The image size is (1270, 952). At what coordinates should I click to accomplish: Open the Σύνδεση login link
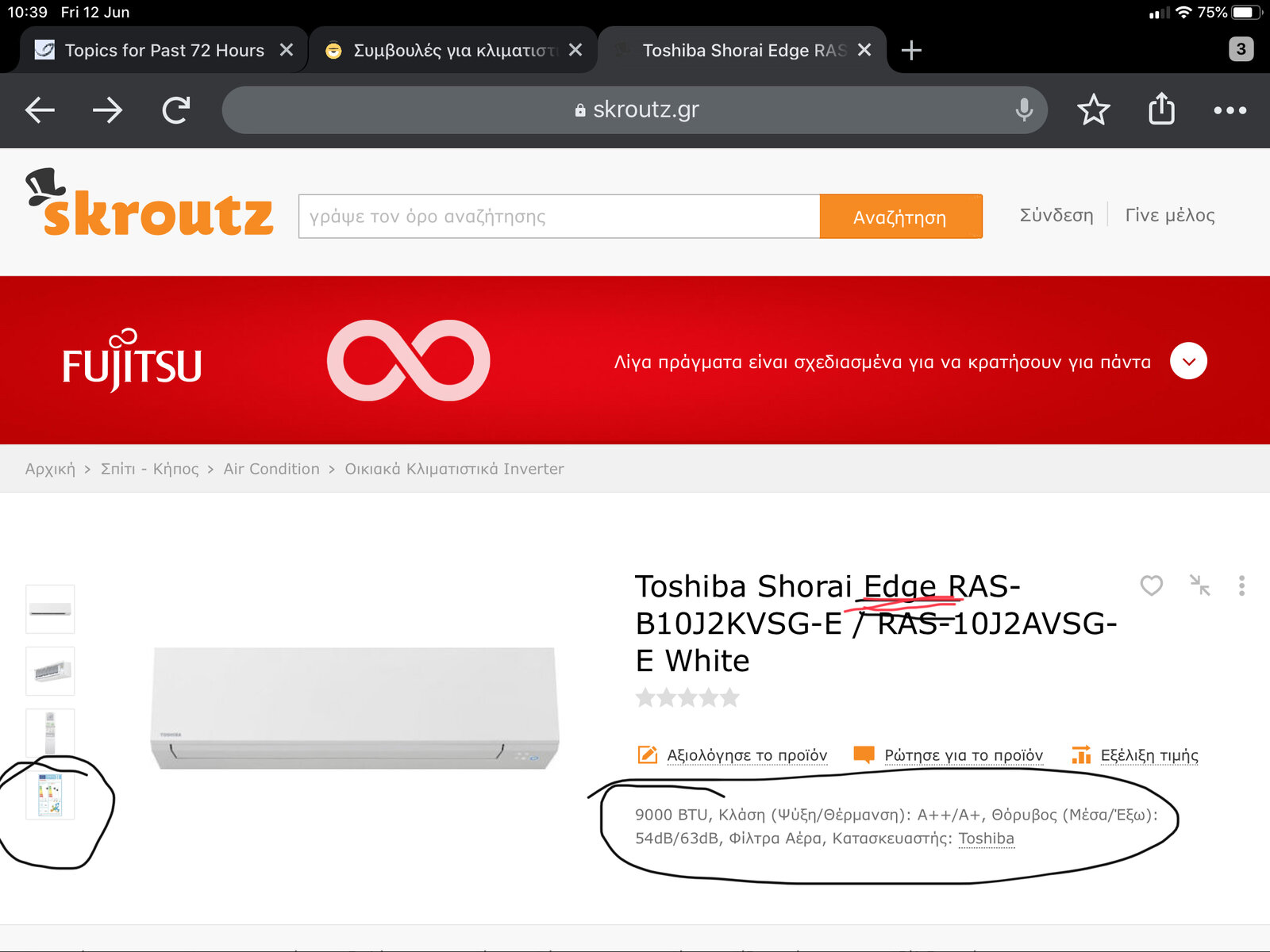tap(1056, 215)
